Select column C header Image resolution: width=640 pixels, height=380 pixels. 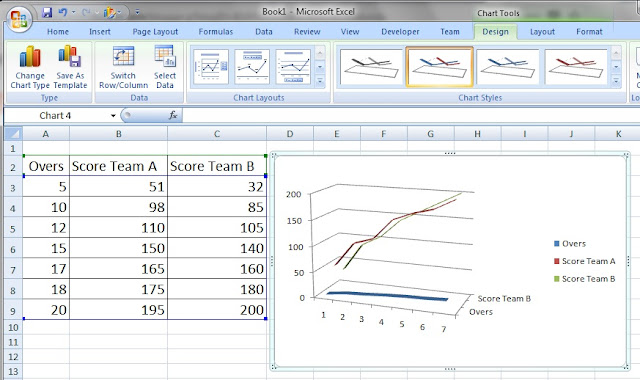click(217, 133)
